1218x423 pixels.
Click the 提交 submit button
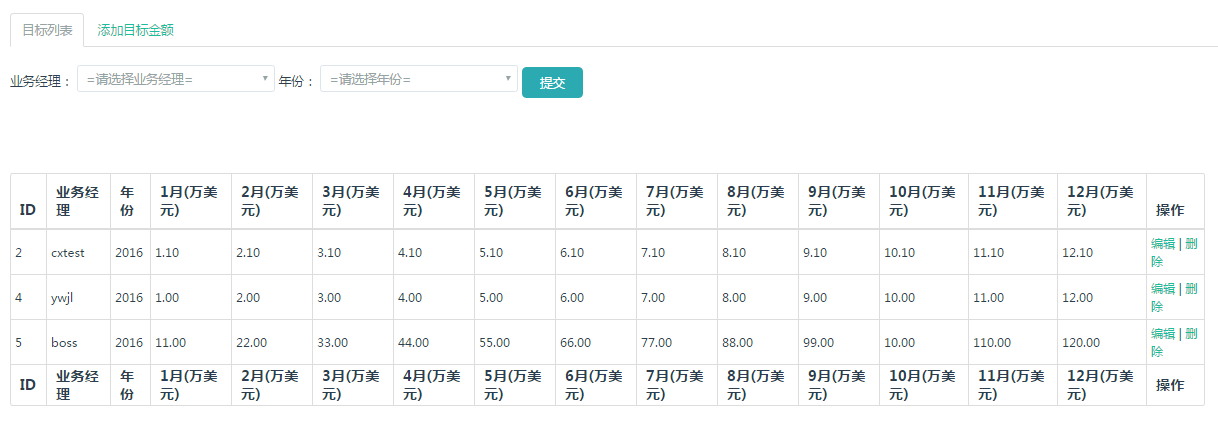[x=552, y=82]
